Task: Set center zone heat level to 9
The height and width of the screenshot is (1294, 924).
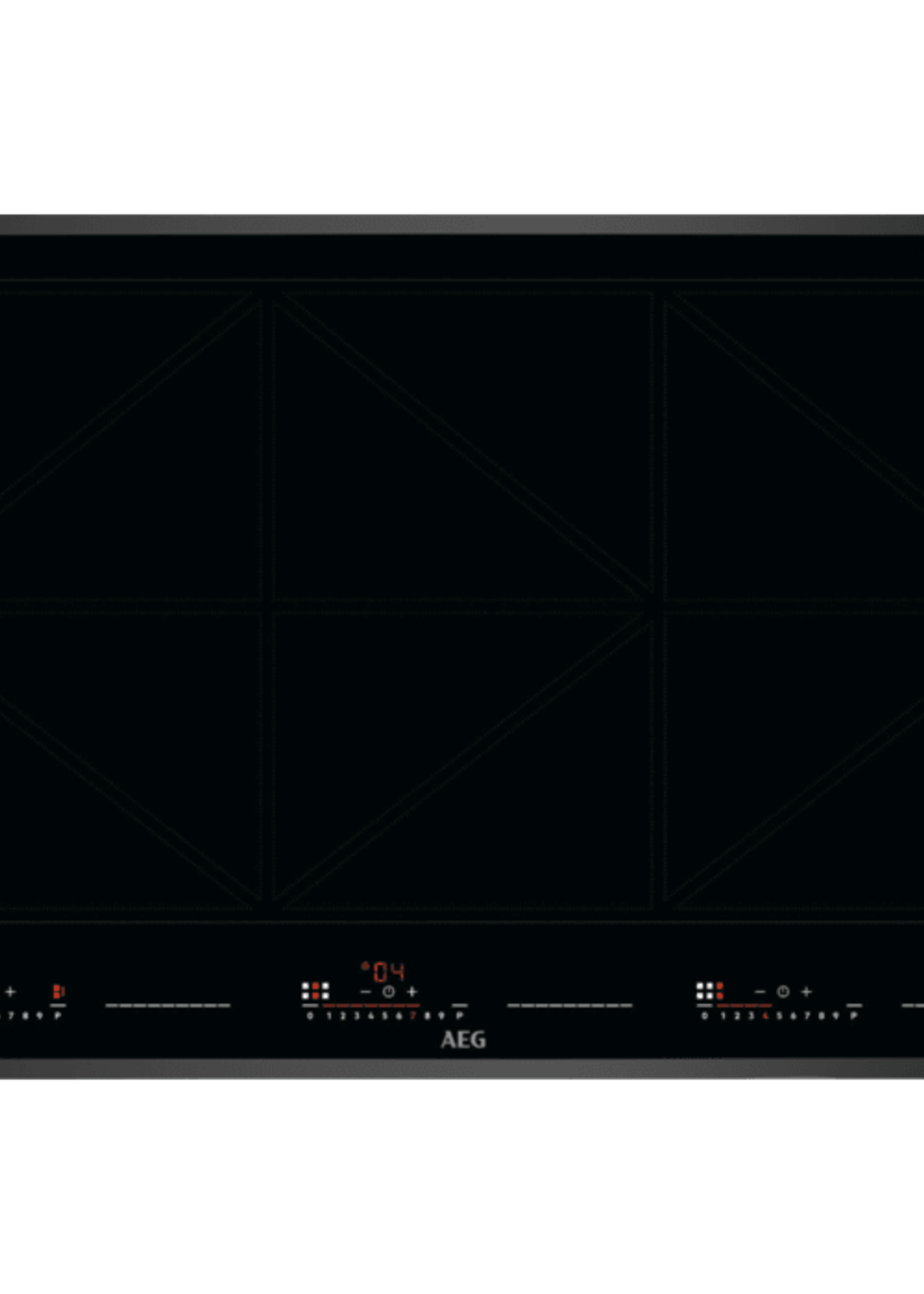Action: point(441,1016)
